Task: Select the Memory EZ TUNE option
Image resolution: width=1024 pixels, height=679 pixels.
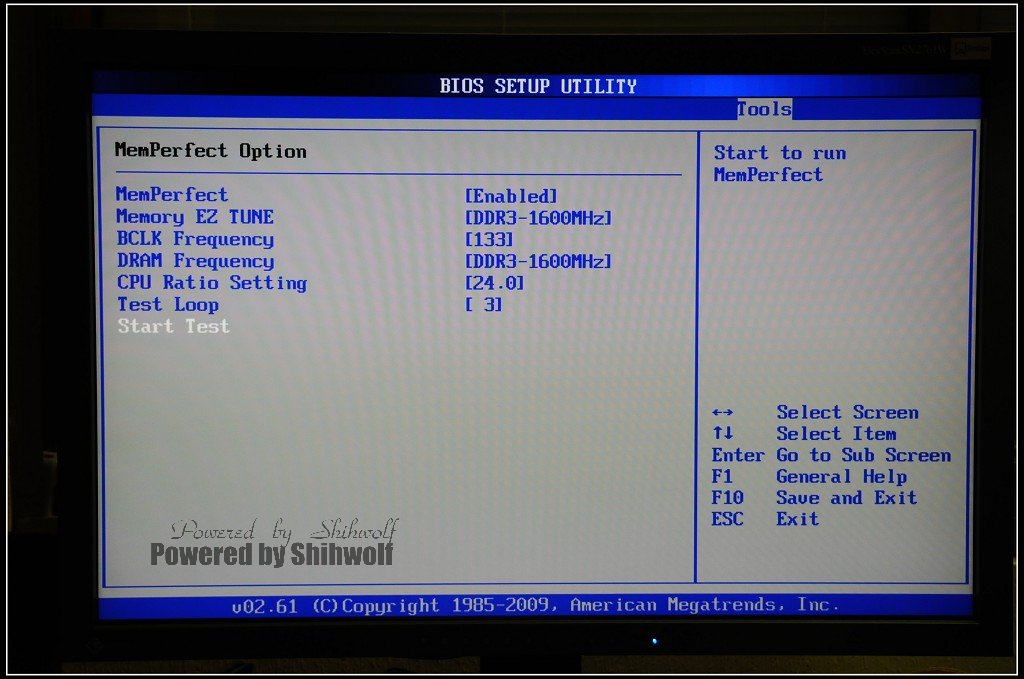Action: click(195, 217)
